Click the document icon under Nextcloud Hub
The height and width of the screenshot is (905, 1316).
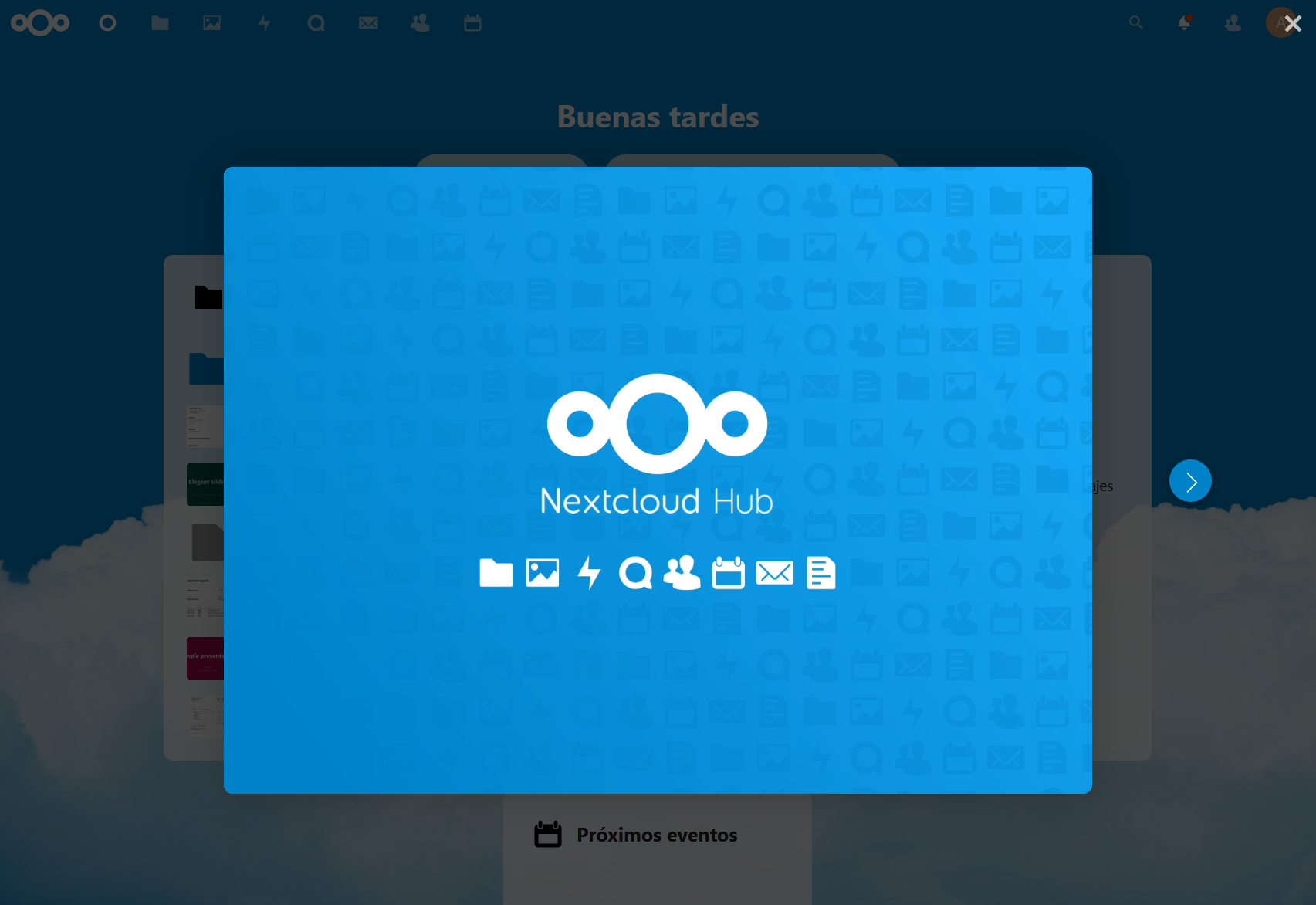[821, 573]
